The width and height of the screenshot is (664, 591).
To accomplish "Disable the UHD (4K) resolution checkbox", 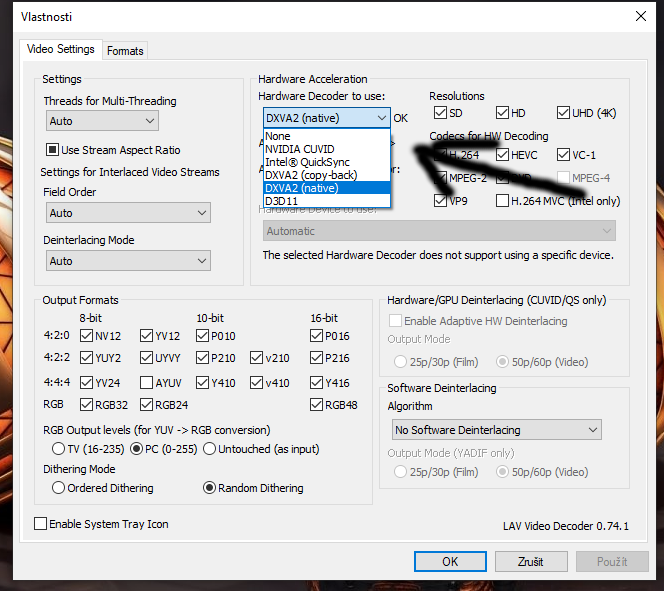I will pos(564,113).
